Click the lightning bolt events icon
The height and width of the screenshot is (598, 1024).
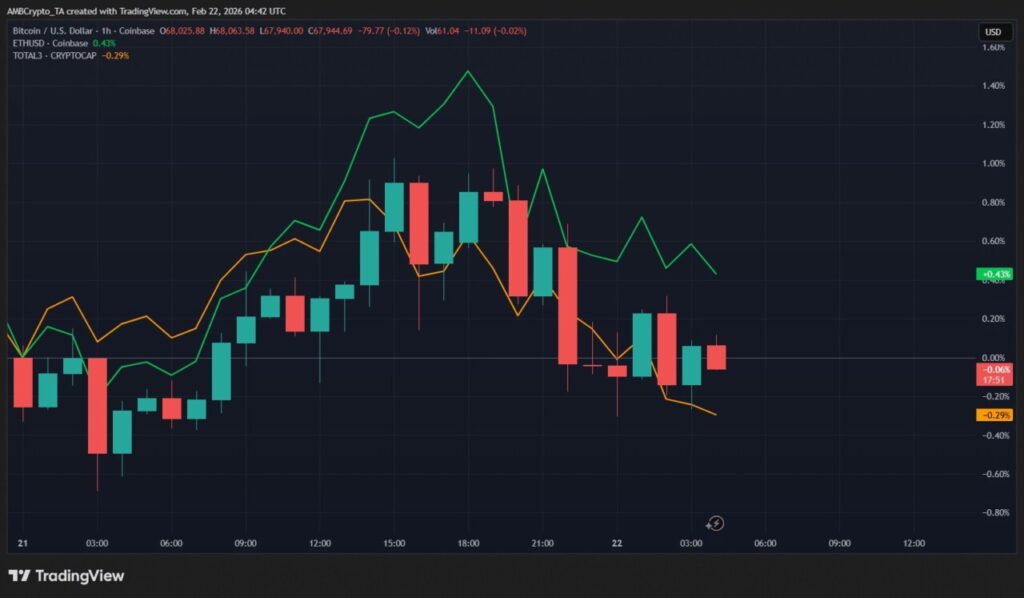point(715,522)
